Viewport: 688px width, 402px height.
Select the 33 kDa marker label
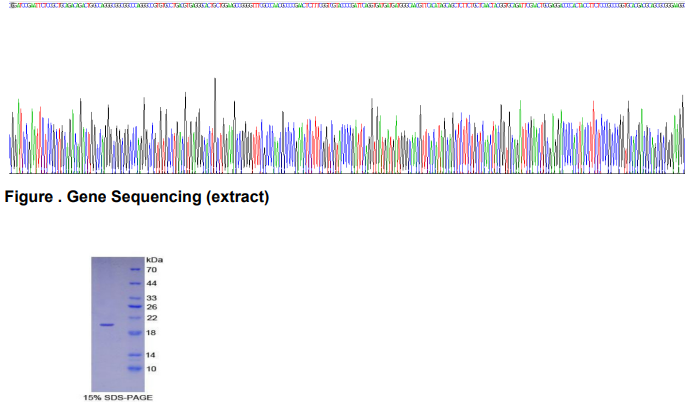tap(151, 298)
